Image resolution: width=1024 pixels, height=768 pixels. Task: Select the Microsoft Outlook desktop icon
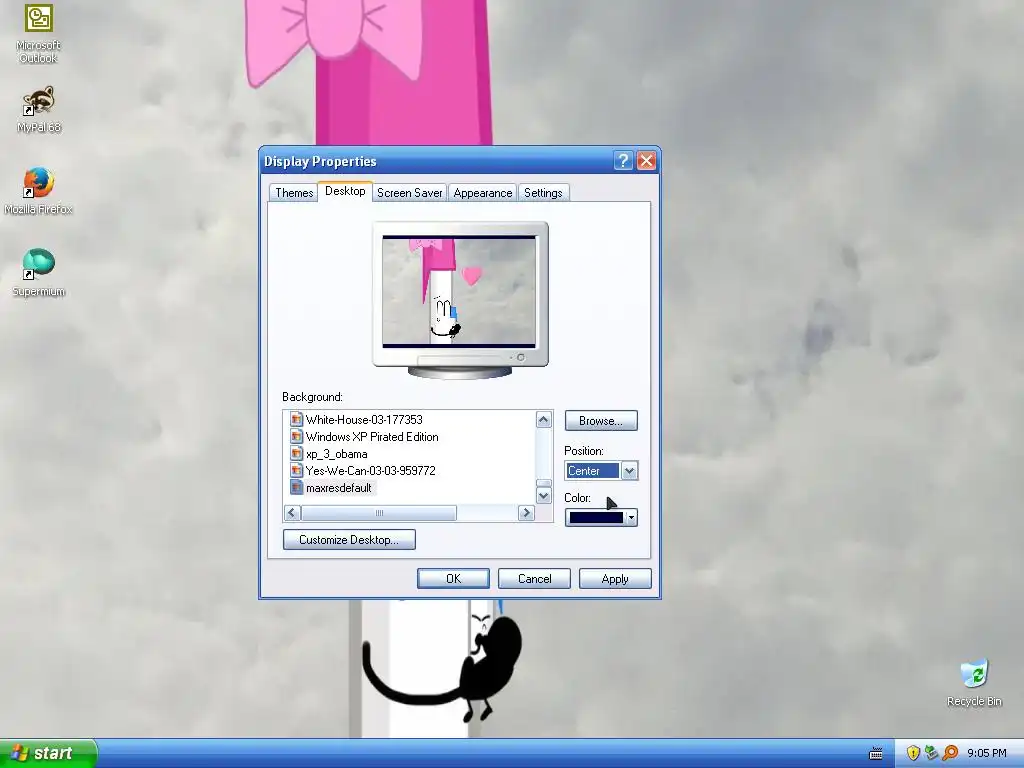38,33
